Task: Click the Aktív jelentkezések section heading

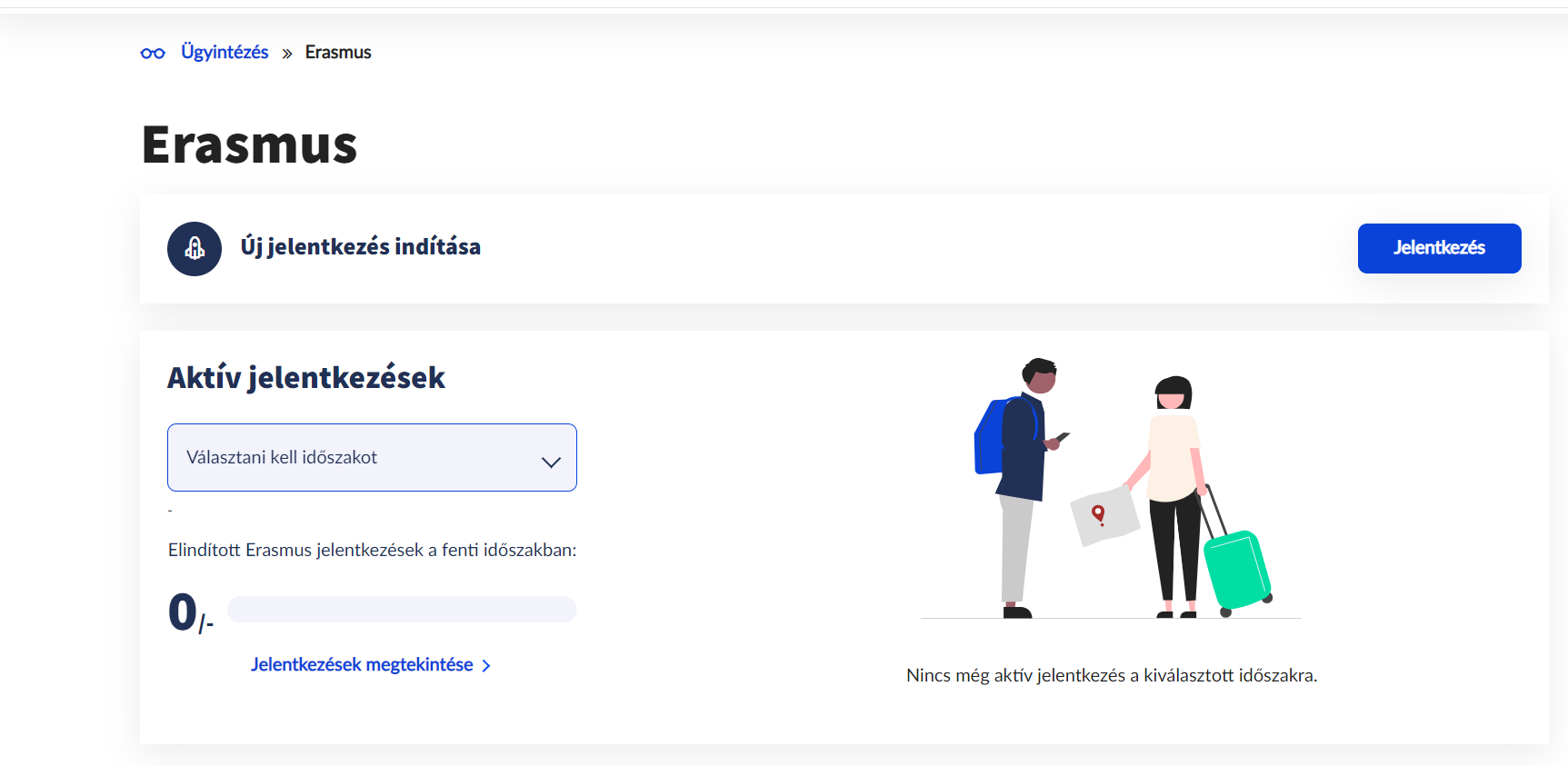Action: pos(306,377)
